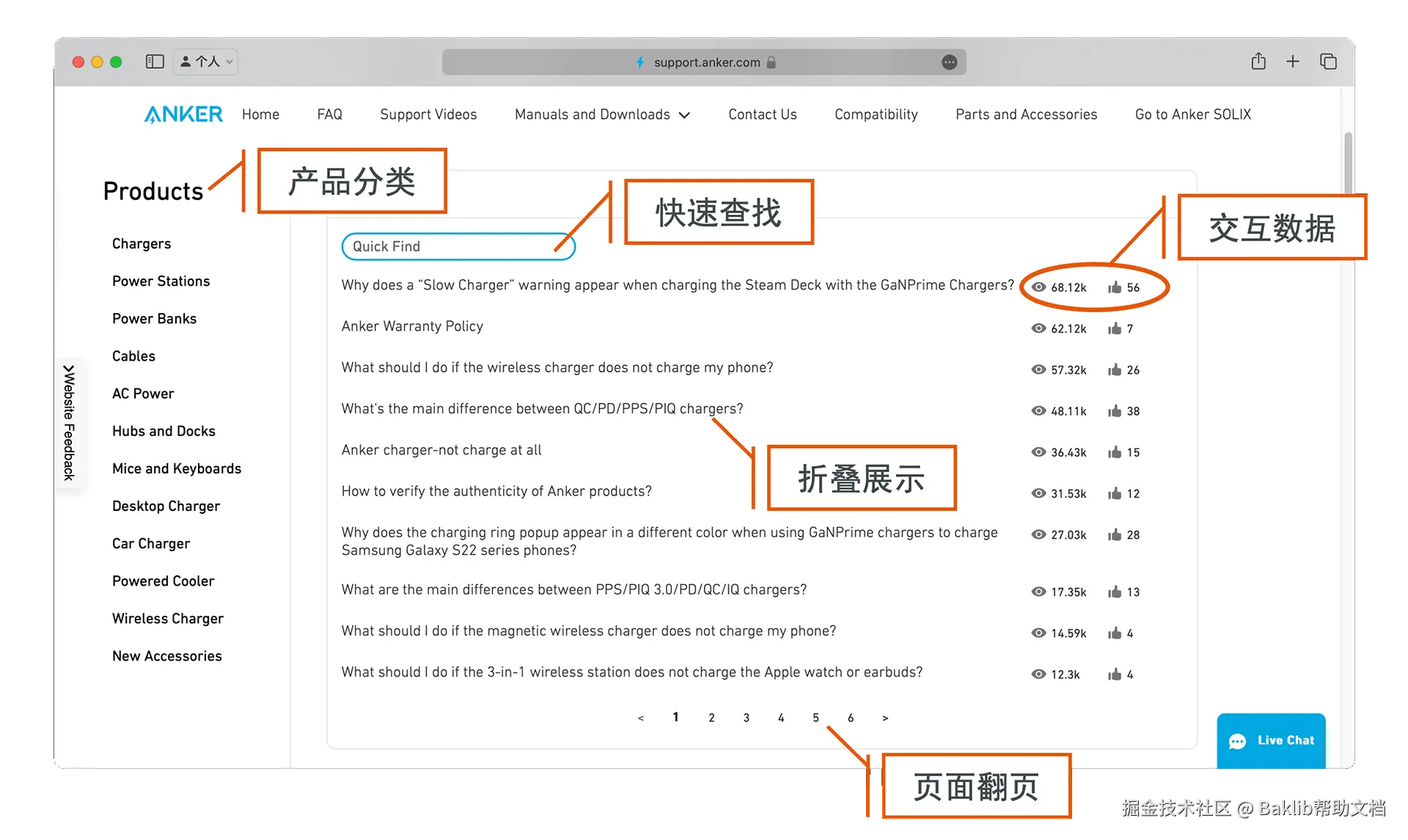Click the ellipsis icon in the address bar

coord(949,62)
